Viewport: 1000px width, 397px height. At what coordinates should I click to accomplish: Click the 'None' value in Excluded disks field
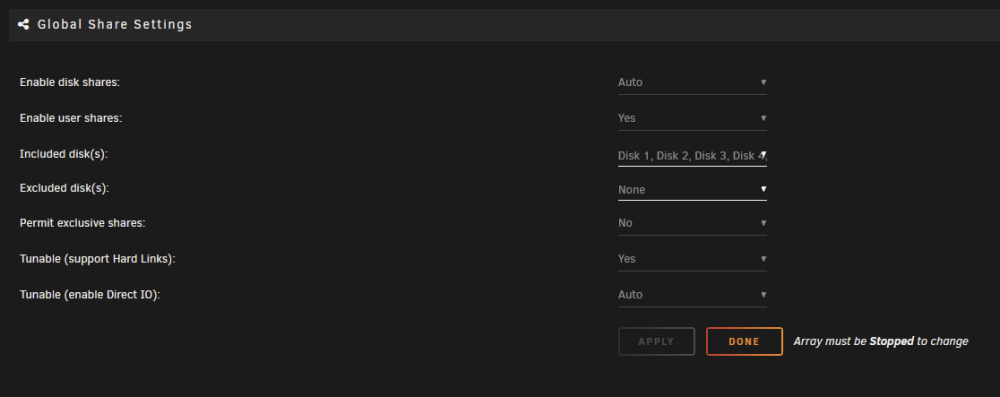[x=631, y=190]
